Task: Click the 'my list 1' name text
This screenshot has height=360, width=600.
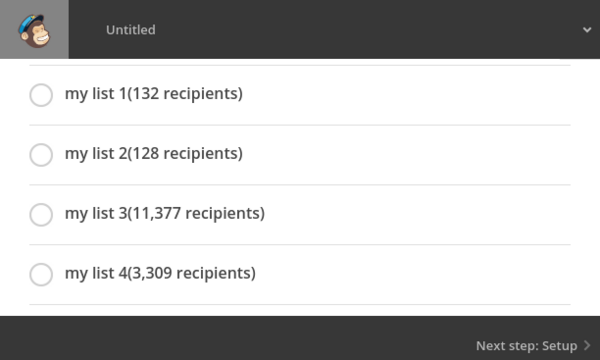Action: pyautogui.click(x=96, y=94)
